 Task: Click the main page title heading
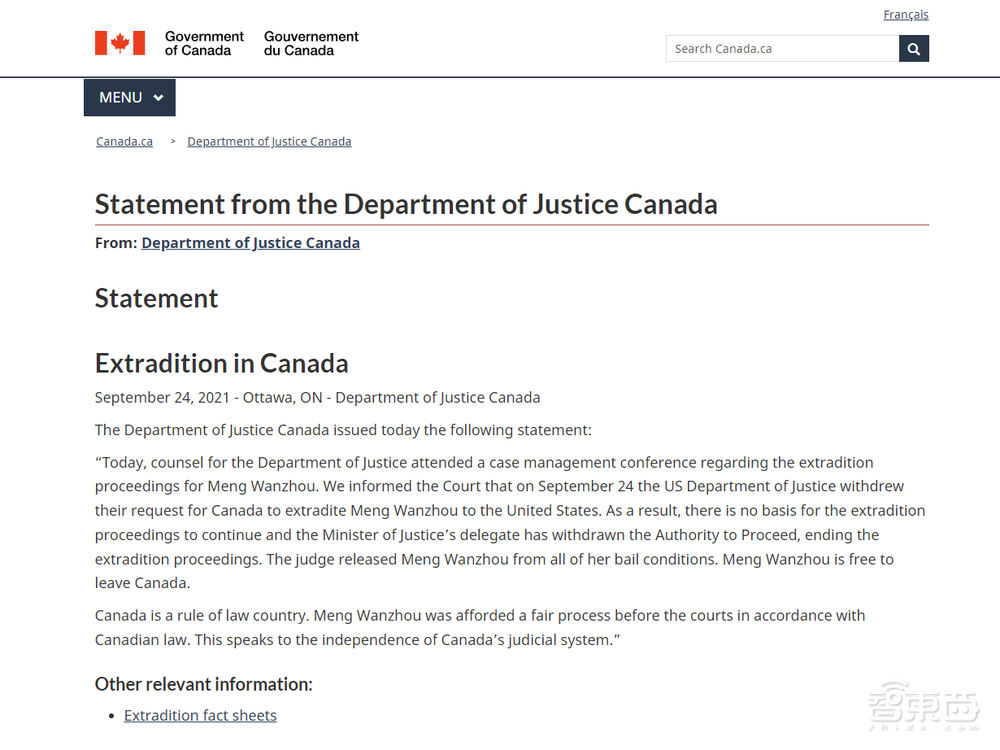pyautogui.click(x=406, y=204)
